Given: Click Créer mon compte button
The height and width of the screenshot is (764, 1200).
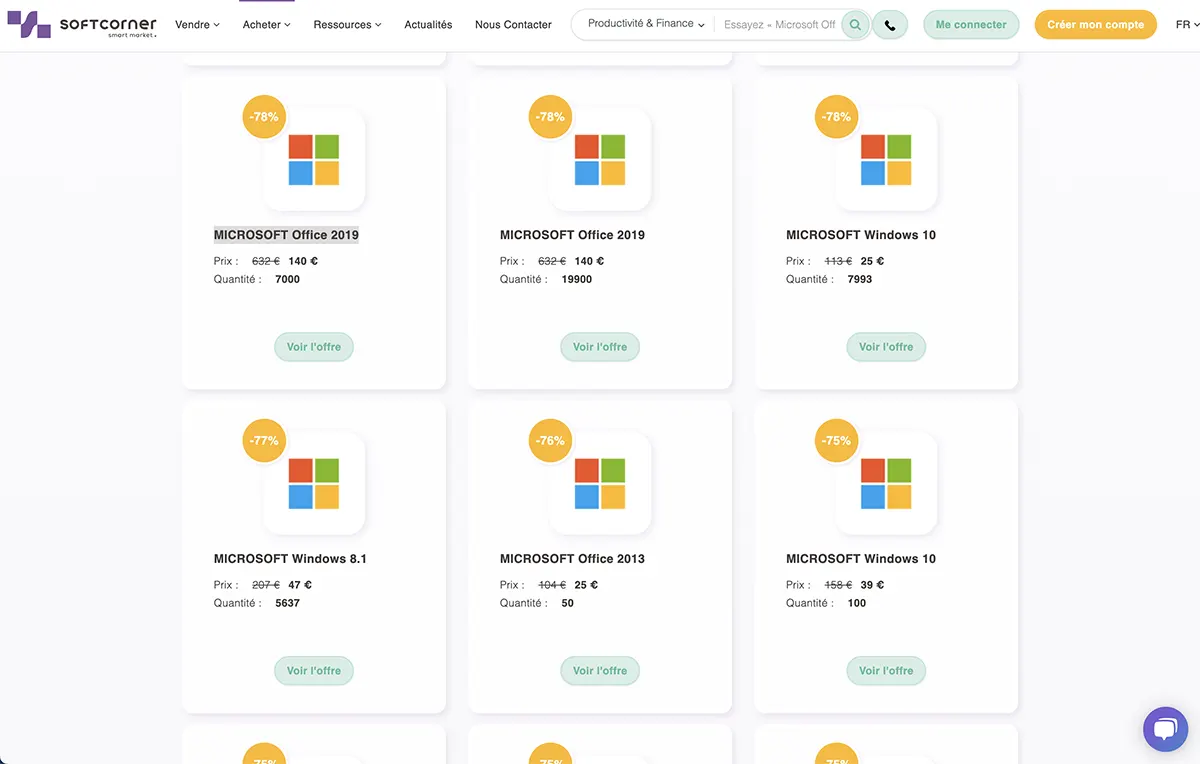Looking at the screenshot, I should click(1095, 25).
